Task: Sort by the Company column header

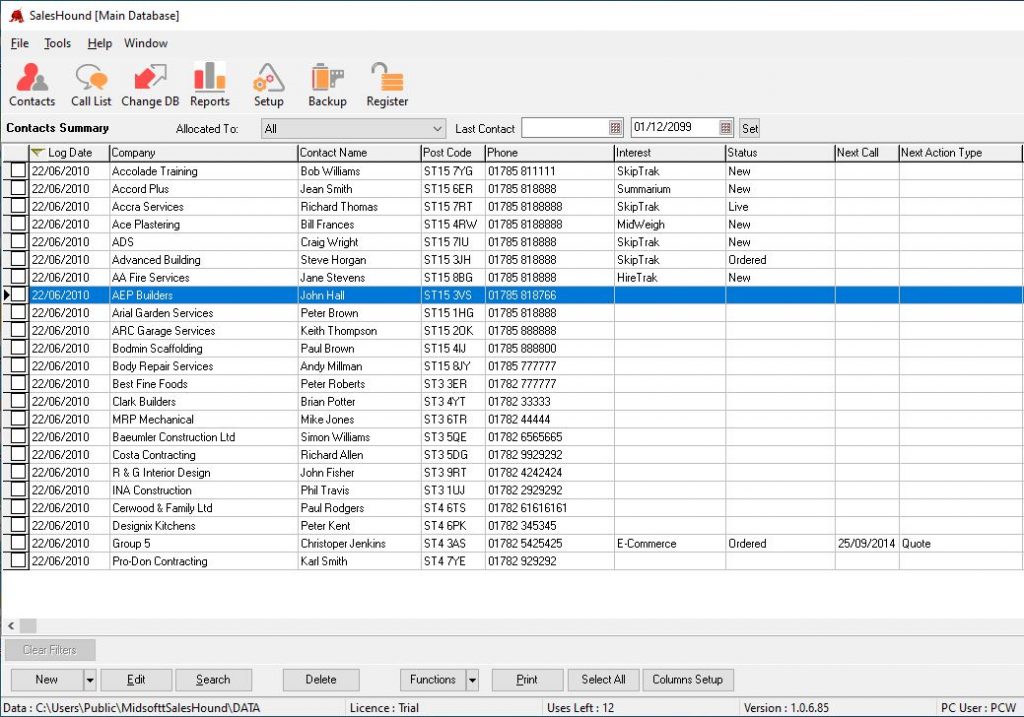Action: click(x=203, y=153)
